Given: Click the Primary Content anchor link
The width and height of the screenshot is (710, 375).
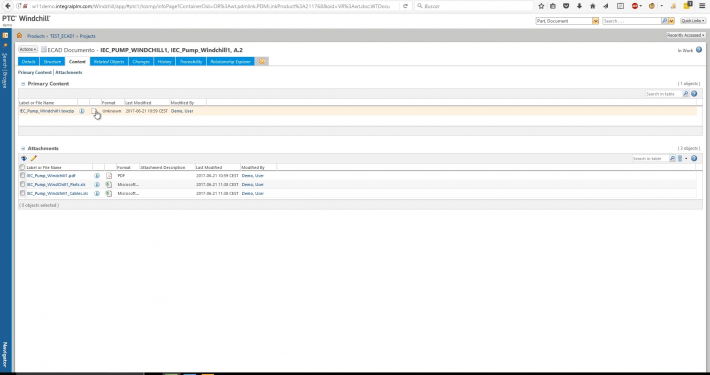Looking at the screenshot, I should pyautogui.click(x=35, y=72).
